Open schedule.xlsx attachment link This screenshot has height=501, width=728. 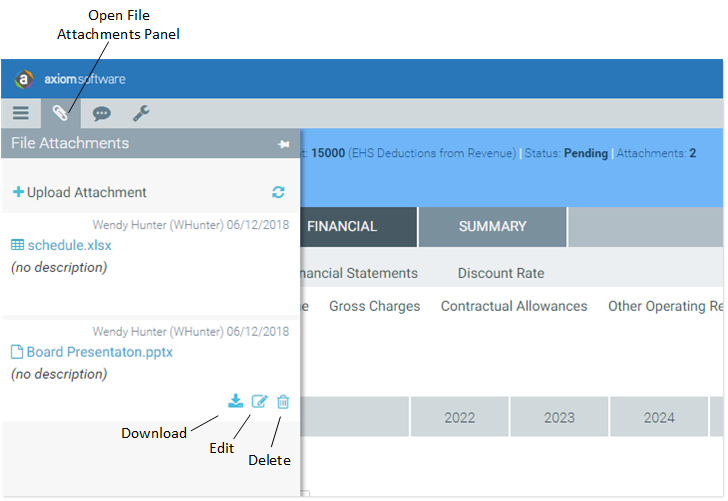pos(70,245)
